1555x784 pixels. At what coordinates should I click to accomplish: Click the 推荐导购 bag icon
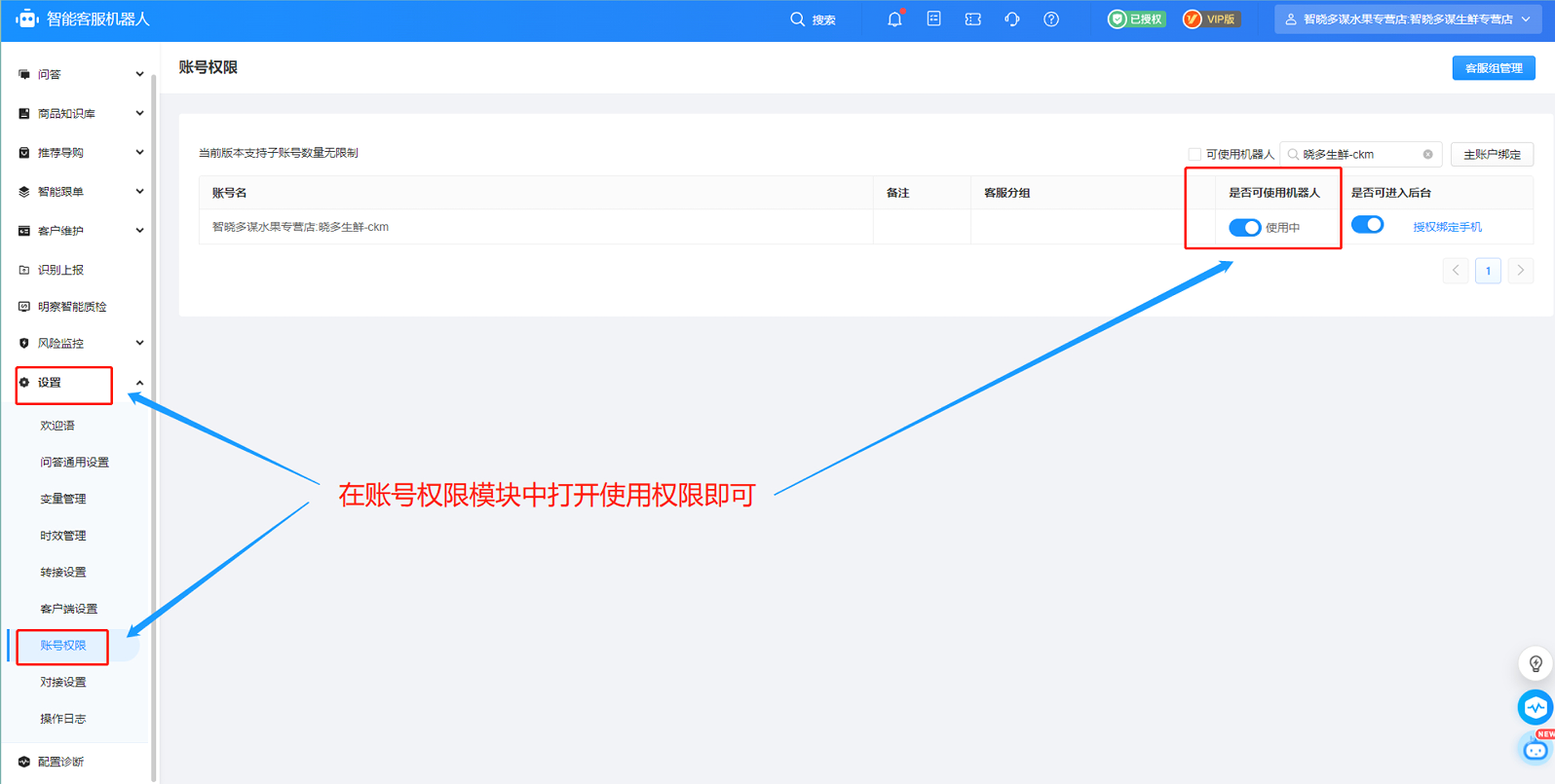[x=24, y=152]
